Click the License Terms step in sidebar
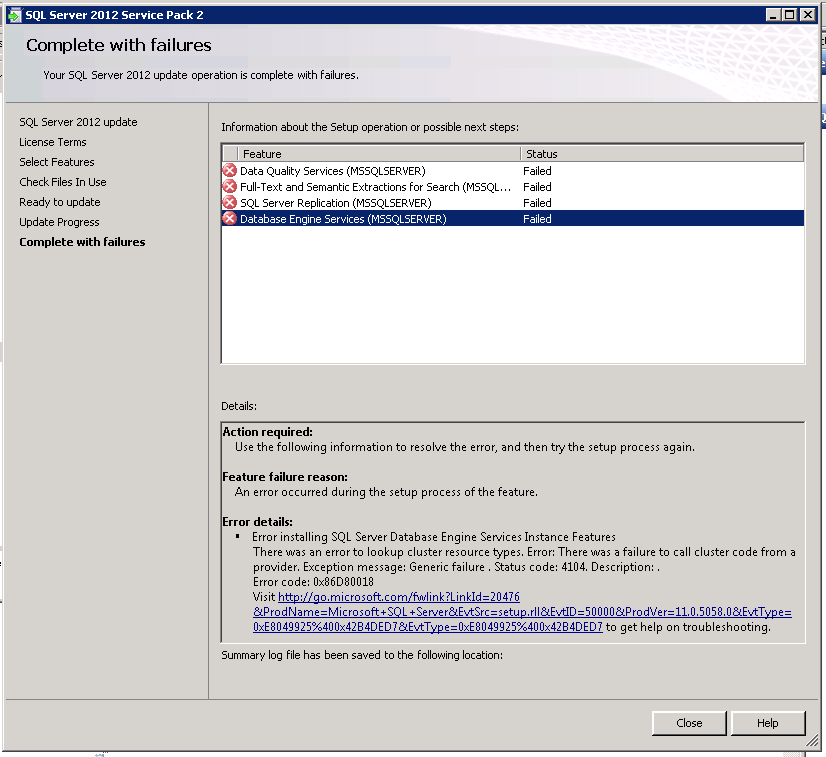Viewport: 826px width, 757px height. (x=53, y=142)
